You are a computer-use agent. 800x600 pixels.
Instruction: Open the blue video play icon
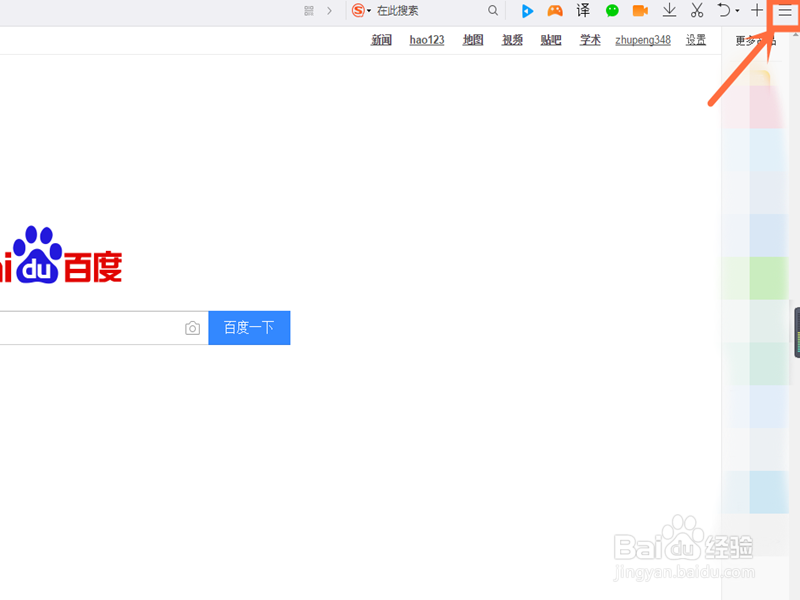pyautogui.click(x=527, y=11)
